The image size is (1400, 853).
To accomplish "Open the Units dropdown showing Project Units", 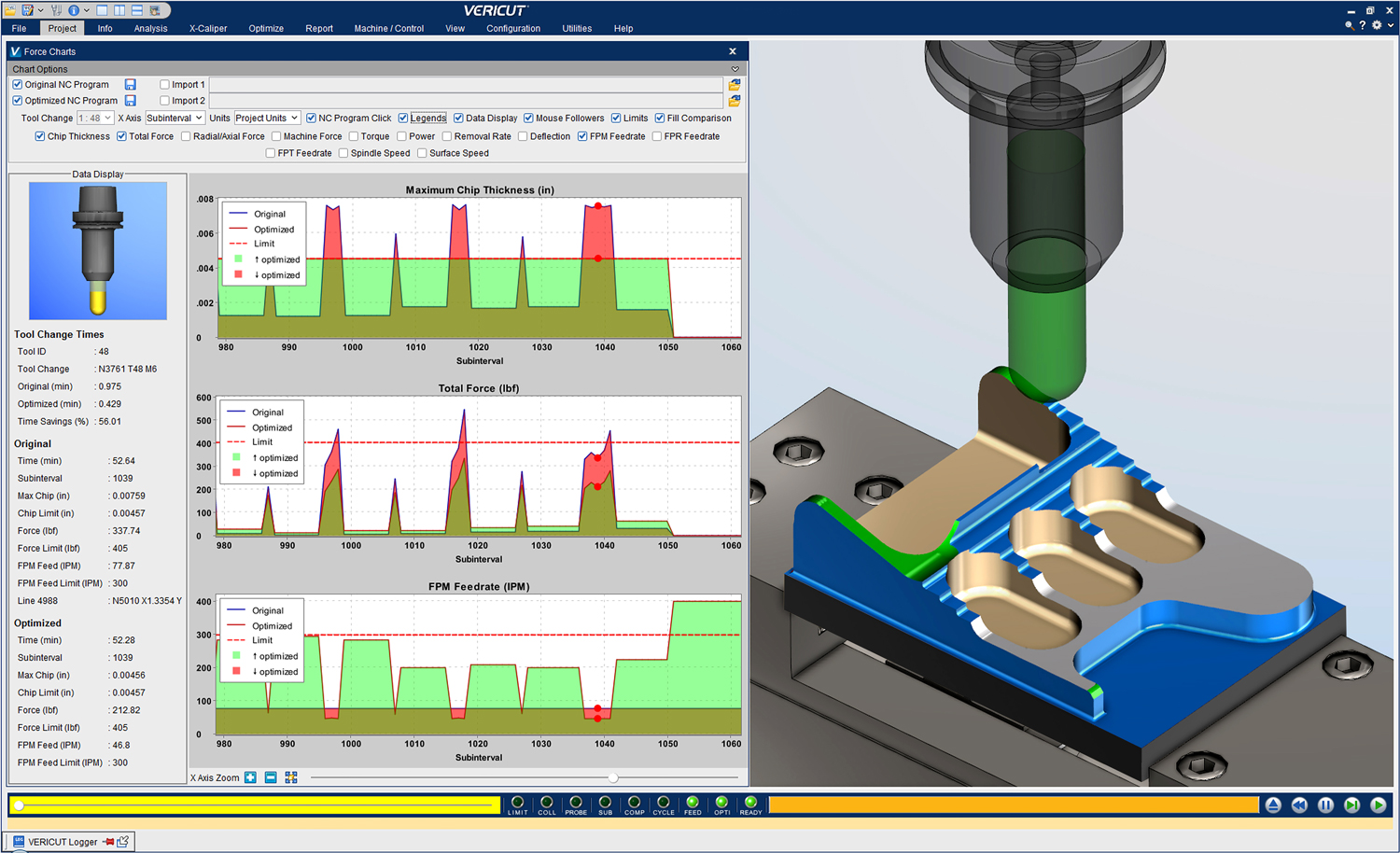I will click(266, 118).
